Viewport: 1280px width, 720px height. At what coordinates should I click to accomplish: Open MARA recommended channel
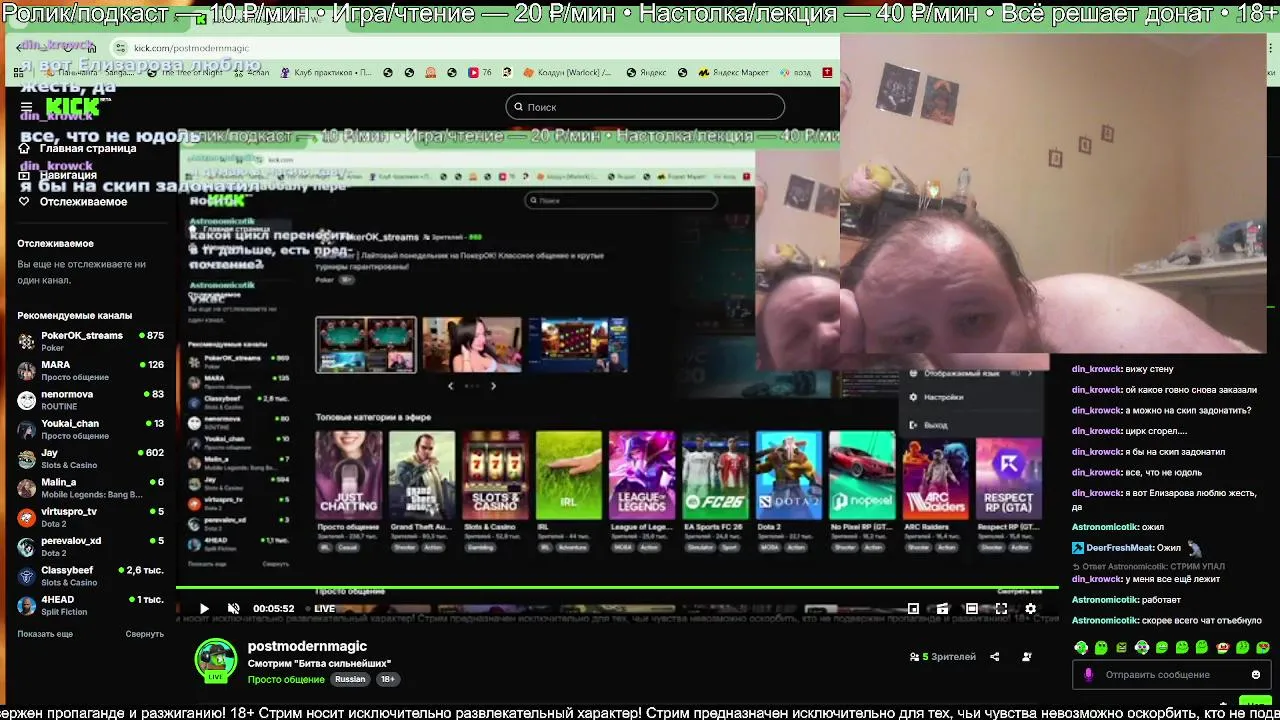click(90, 370)
